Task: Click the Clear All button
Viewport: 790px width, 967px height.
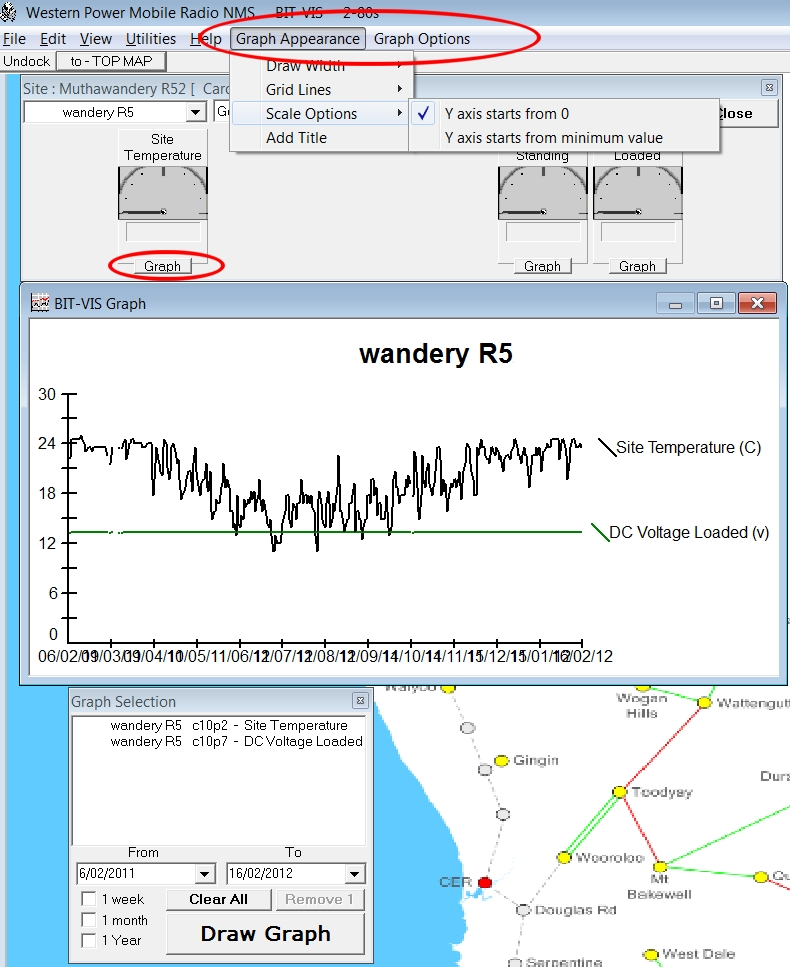Action: [x=218, y=899]
